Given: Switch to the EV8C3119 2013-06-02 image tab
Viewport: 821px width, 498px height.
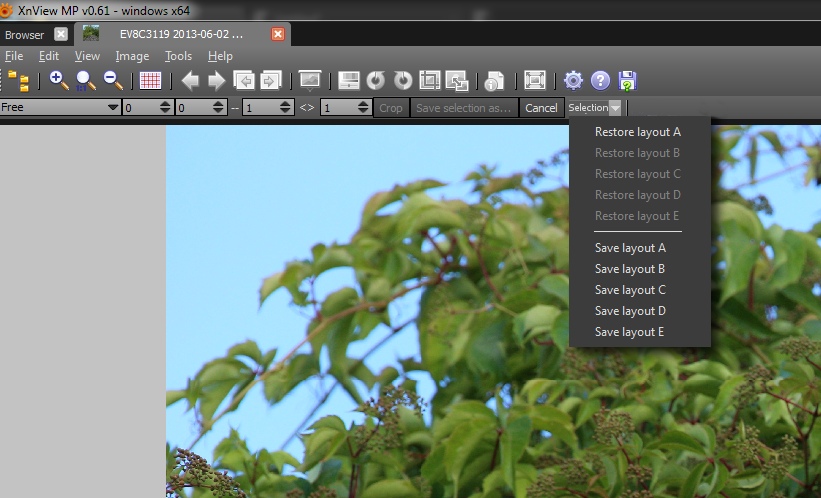Looking at the screenshot, I should [x=181, y=34].
